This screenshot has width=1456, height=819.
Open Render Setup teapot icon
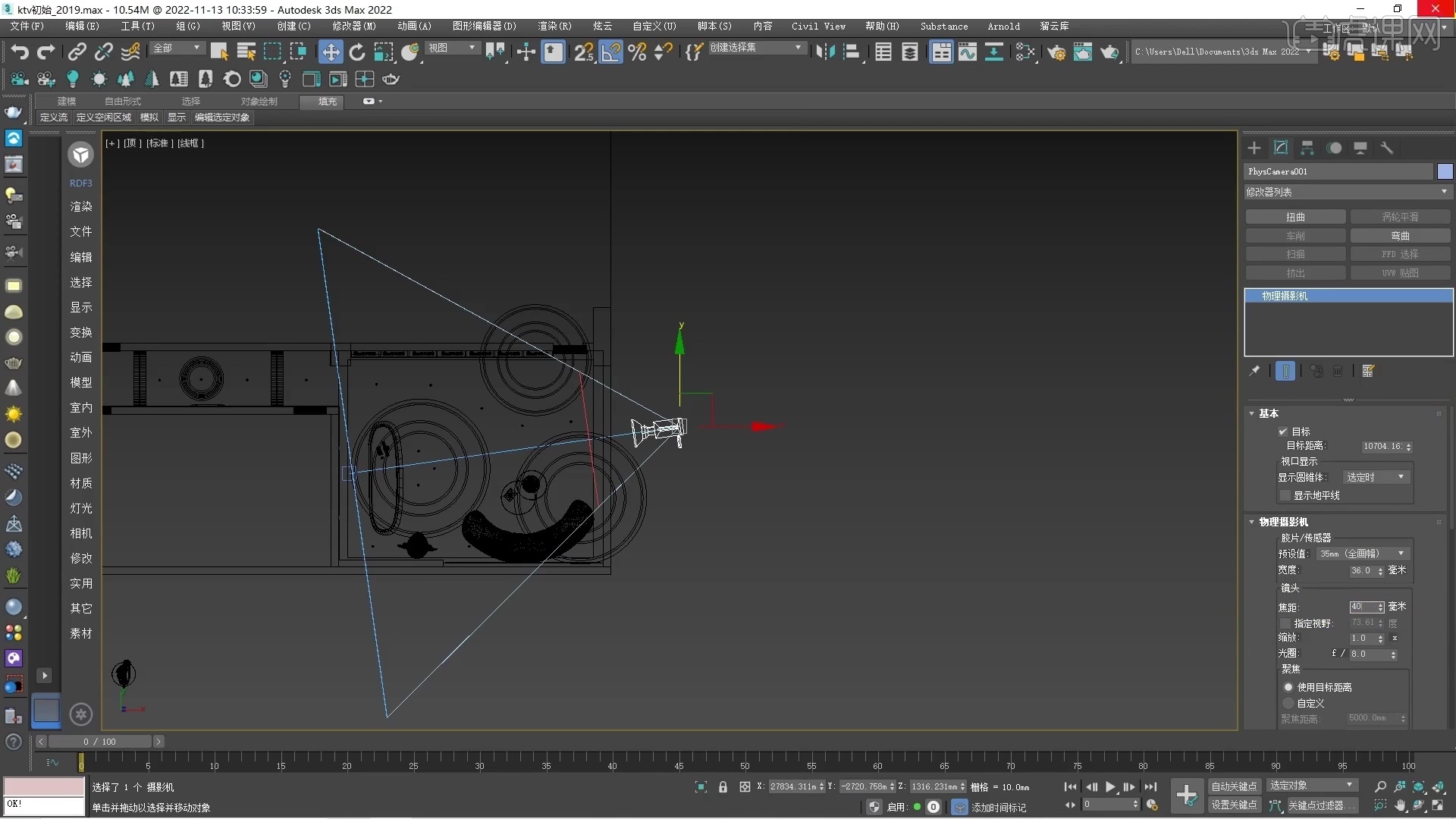point(1056,52)
